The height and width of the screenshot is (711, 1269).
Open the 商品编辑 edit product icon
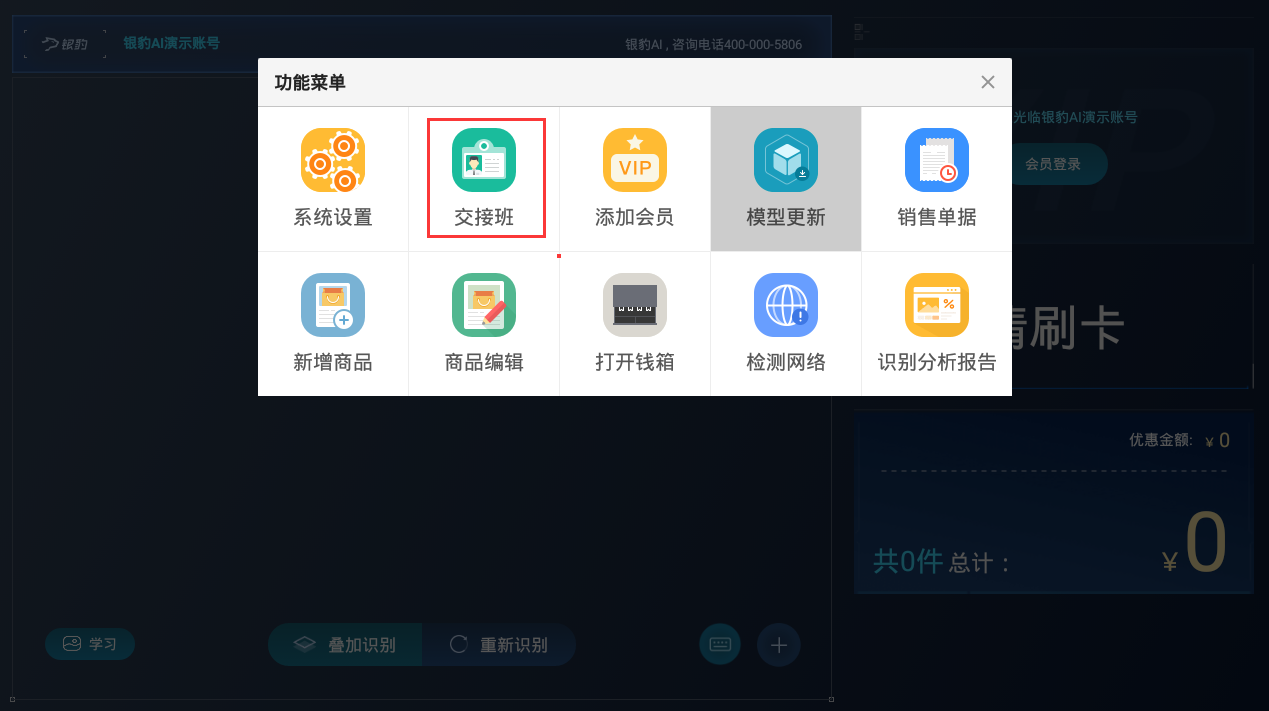point(484,305)
